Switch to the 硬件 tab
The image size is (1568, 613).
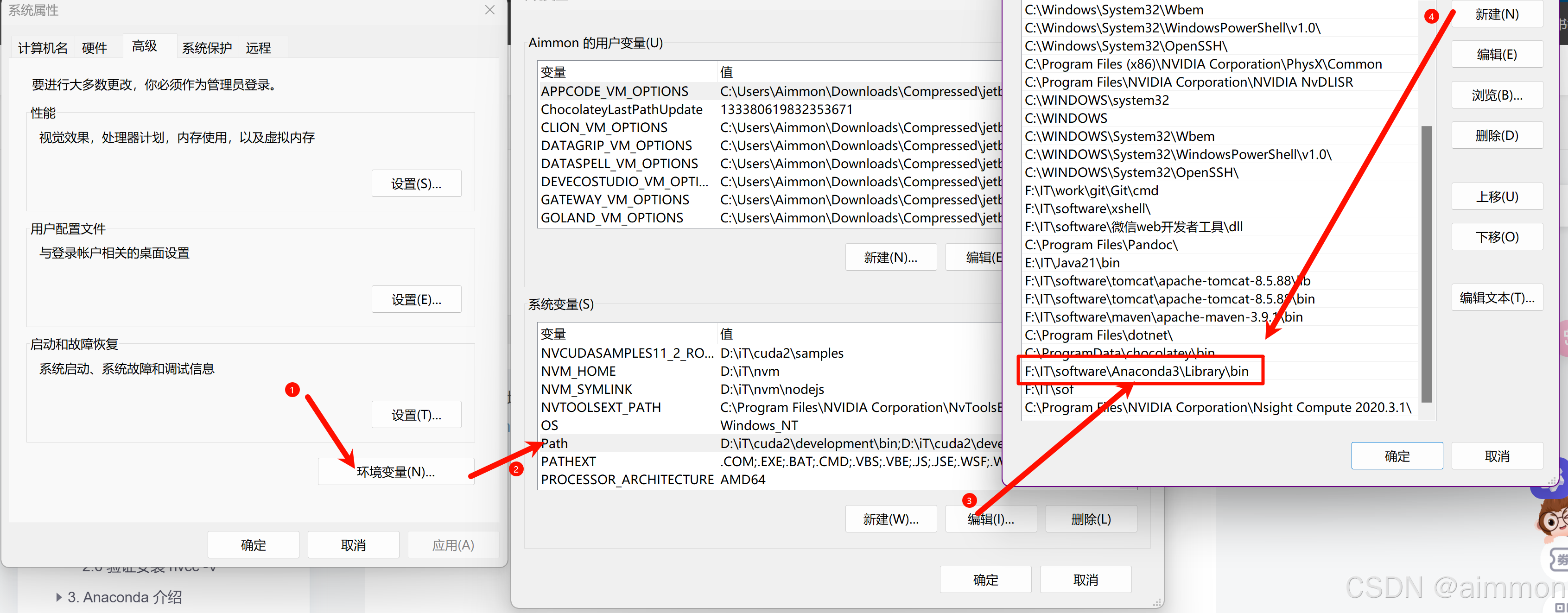point(95,48)
